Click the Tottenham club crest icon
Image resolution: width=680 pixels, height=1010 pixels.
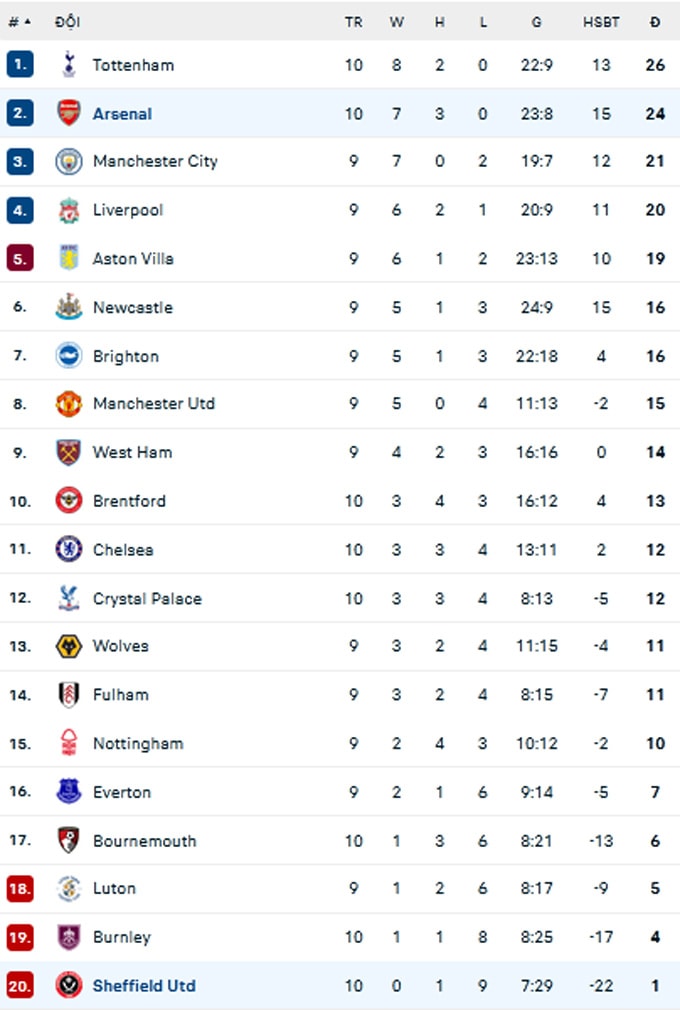tap(69, 64)
